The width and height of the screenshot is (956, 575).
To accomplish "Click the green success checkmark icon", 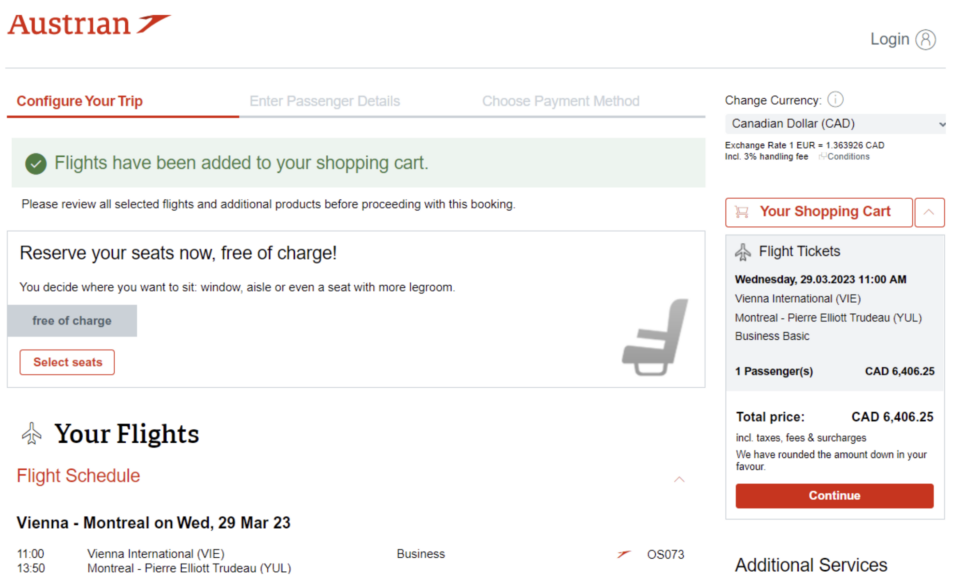I will 36,163.
